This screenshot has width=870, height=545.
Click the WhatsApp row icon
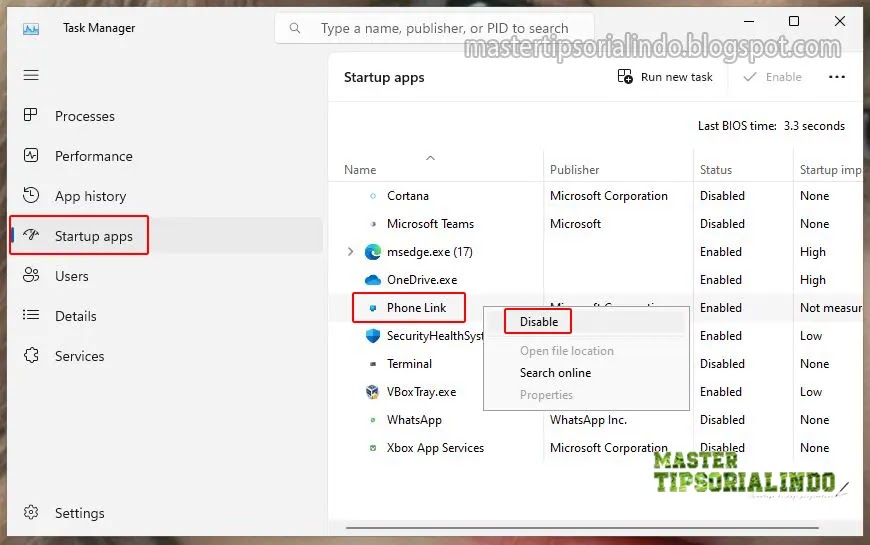pos(373,420)
